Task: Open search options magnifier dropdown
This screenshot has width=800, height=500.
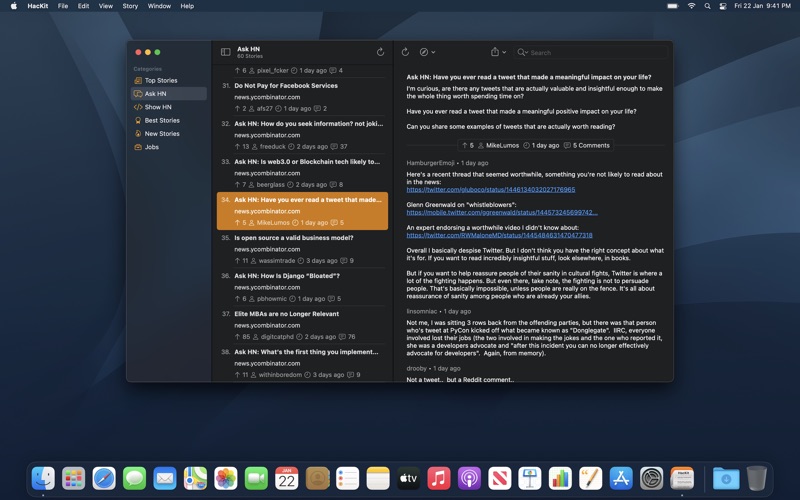Action: tap(522, 53)
